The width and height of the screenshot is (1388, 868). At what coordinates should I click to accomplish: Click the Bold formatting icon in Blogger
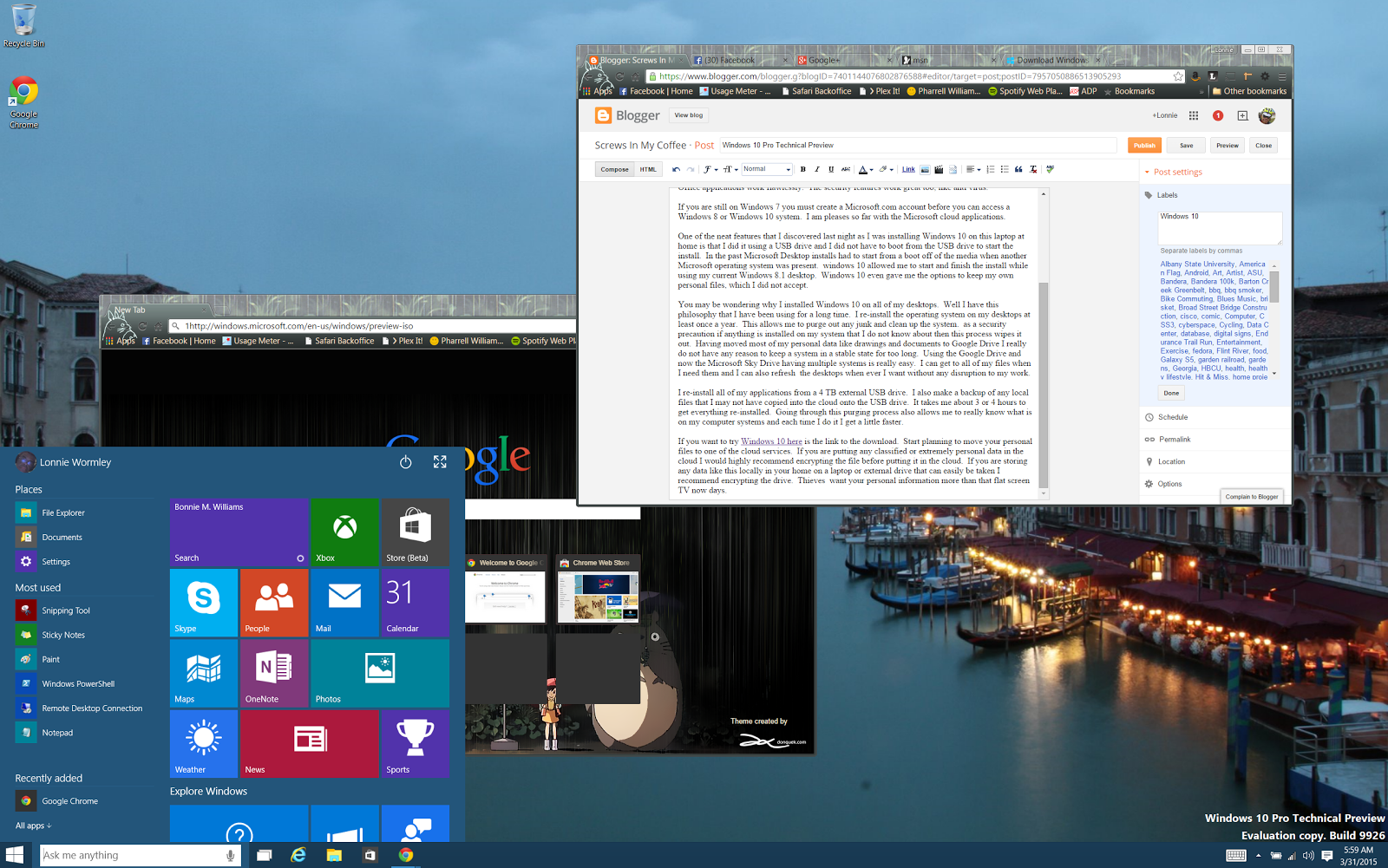(x=803, y=169)
